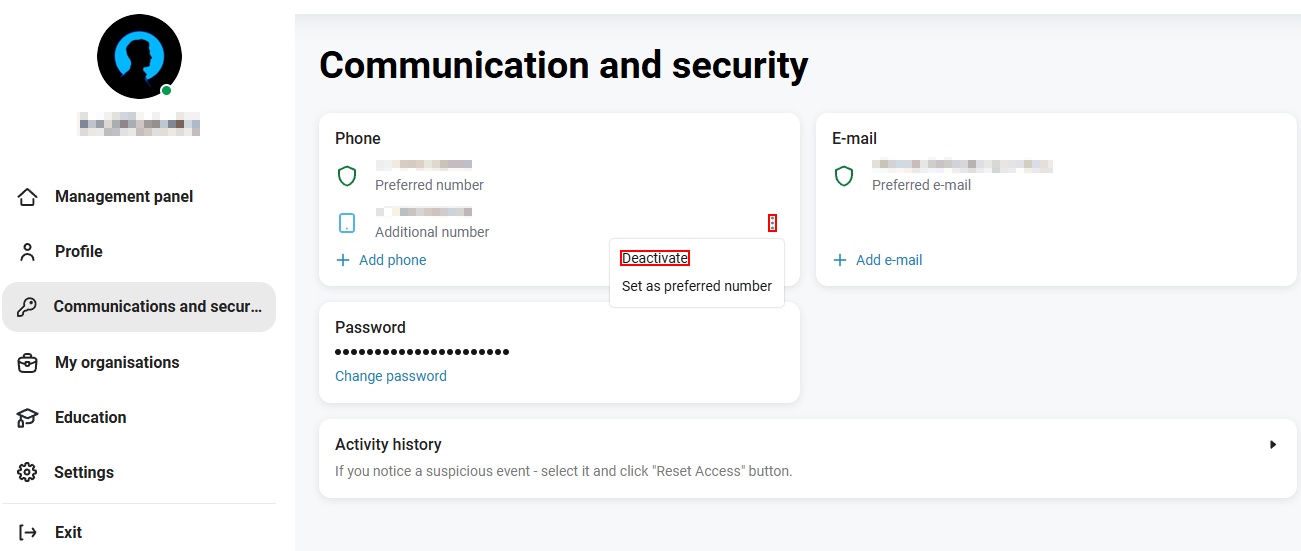Click the key icon for Communications and security
1301x551 pixels.
[28, 307]
